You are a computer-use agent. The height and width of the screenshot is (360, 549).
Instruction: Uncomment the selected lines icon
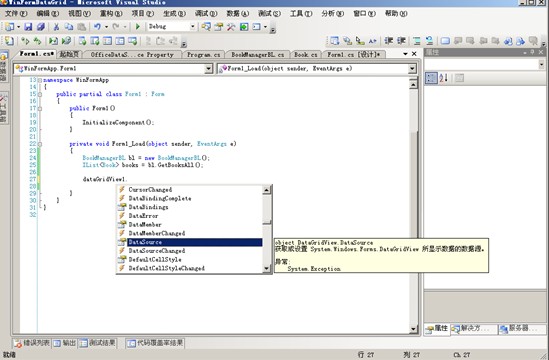click(x=429, y=41)
